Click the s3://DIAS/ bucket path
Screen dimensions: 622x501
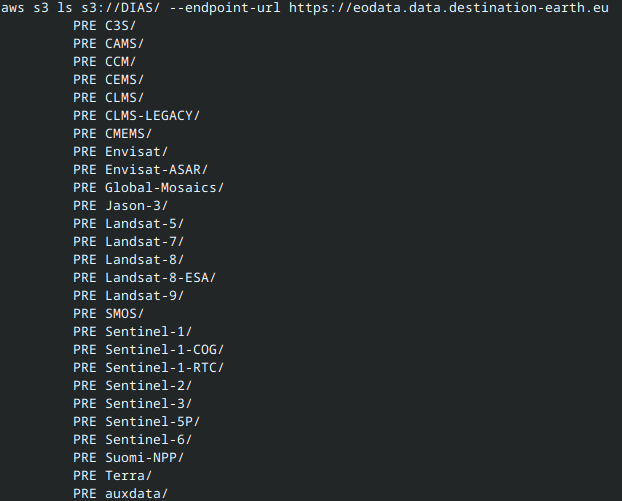pos(121,8)
